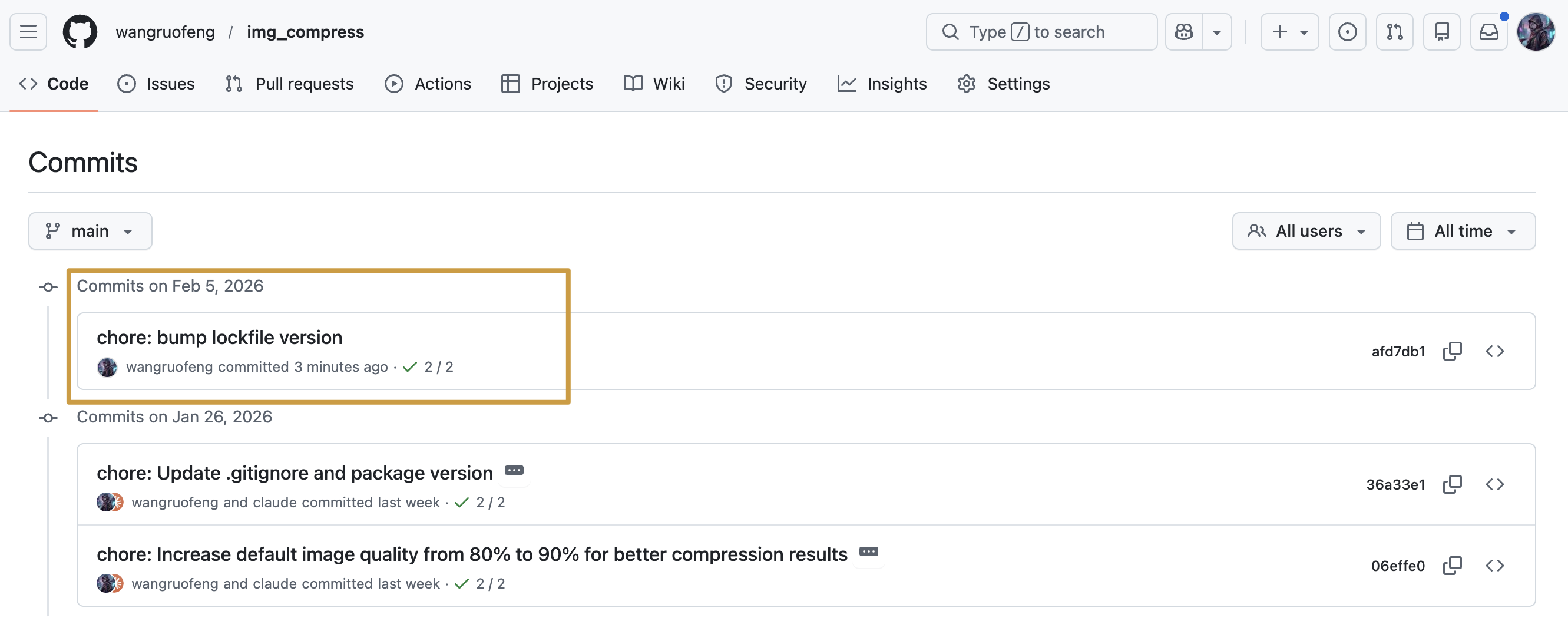Image resolution: width=1568 pixels, height=621 pixels.
Task: Expand description of image quality commit
Action: pyautogui.click(x=868, y=552)
